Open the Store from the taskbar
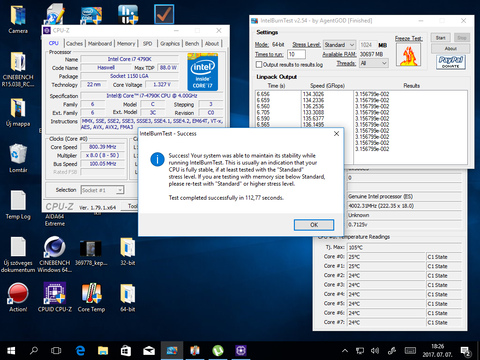 126,351
